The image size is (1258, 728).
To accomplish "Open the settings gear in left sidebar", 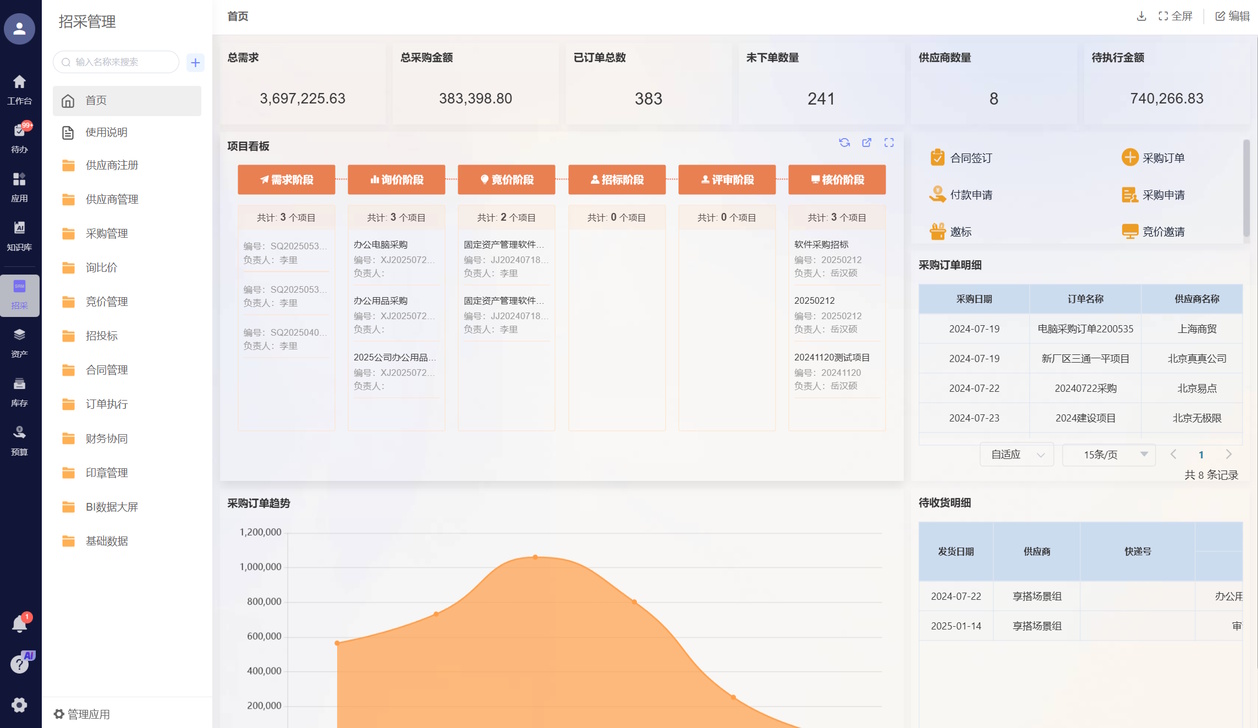I will point(19,705).
